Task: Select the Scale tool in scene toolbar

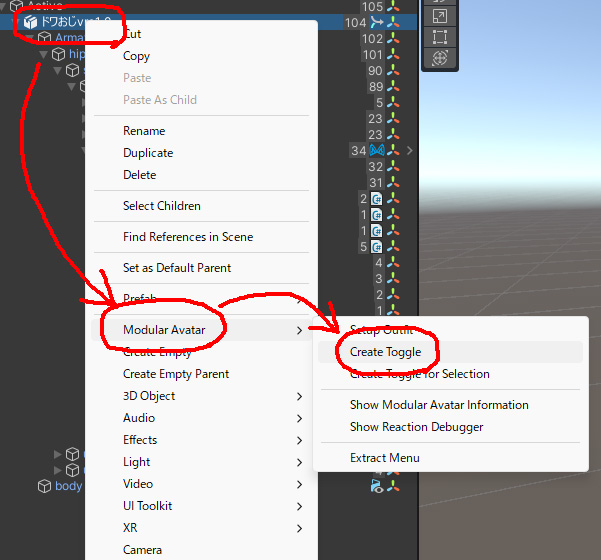Action: point(438,16)
